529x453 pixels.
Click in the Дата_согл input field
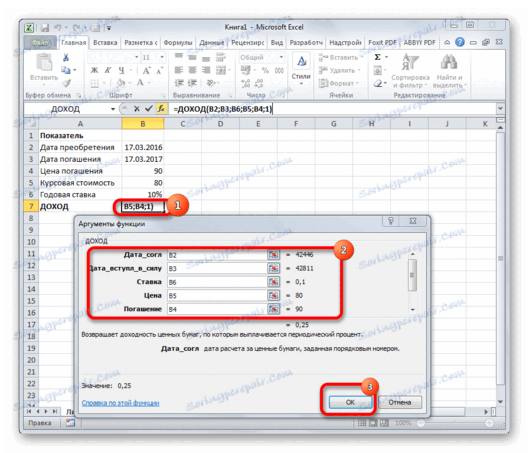[217, 255]
